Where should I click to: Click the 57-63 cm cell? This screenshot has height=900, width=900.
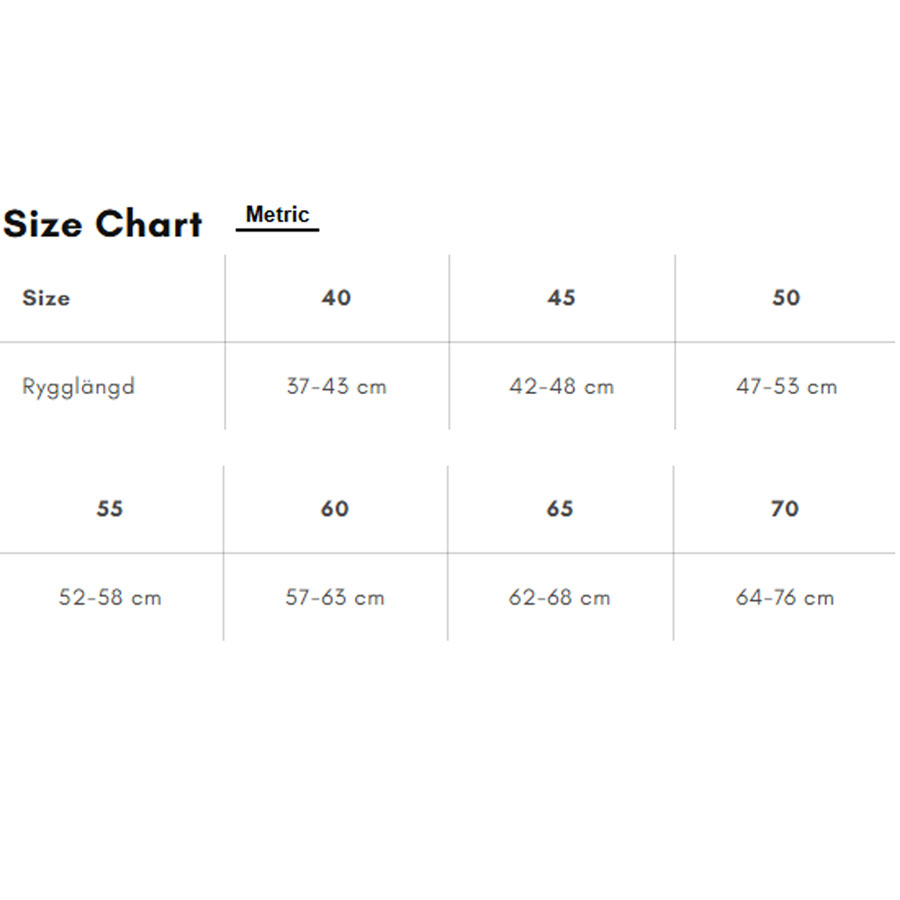[335, 598]
